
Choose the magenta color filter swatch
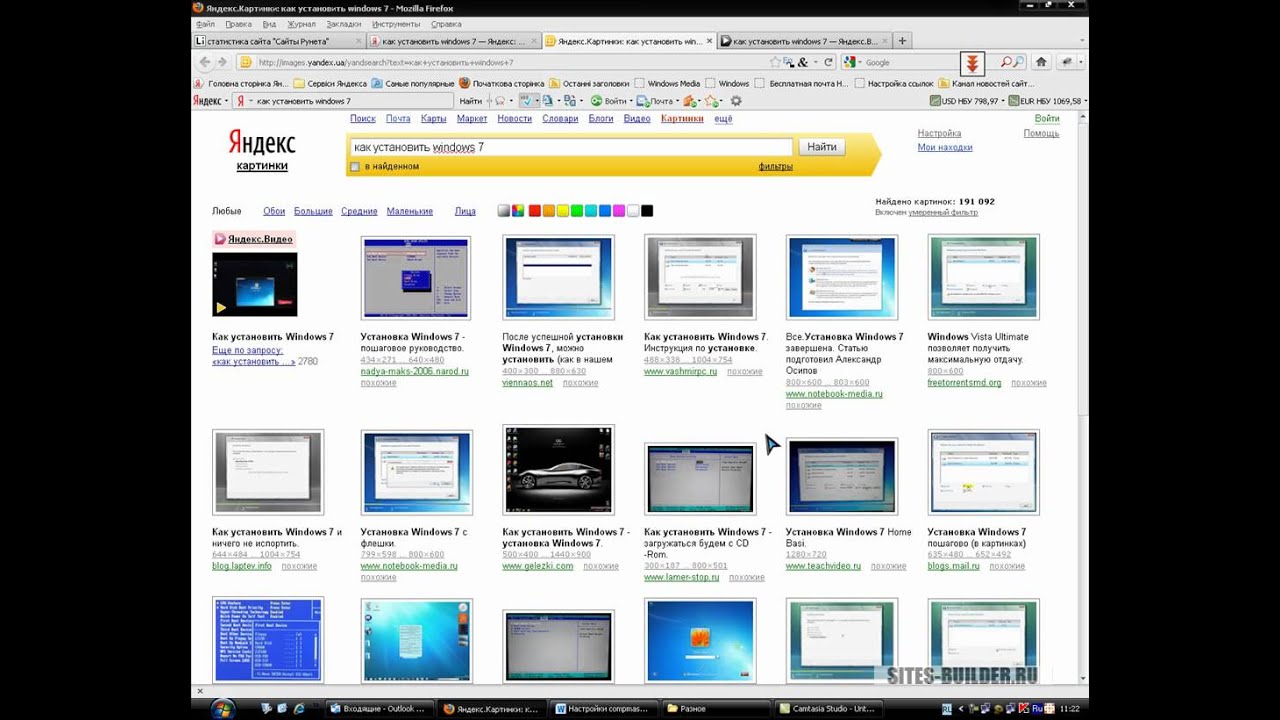(x=619, y=211)
